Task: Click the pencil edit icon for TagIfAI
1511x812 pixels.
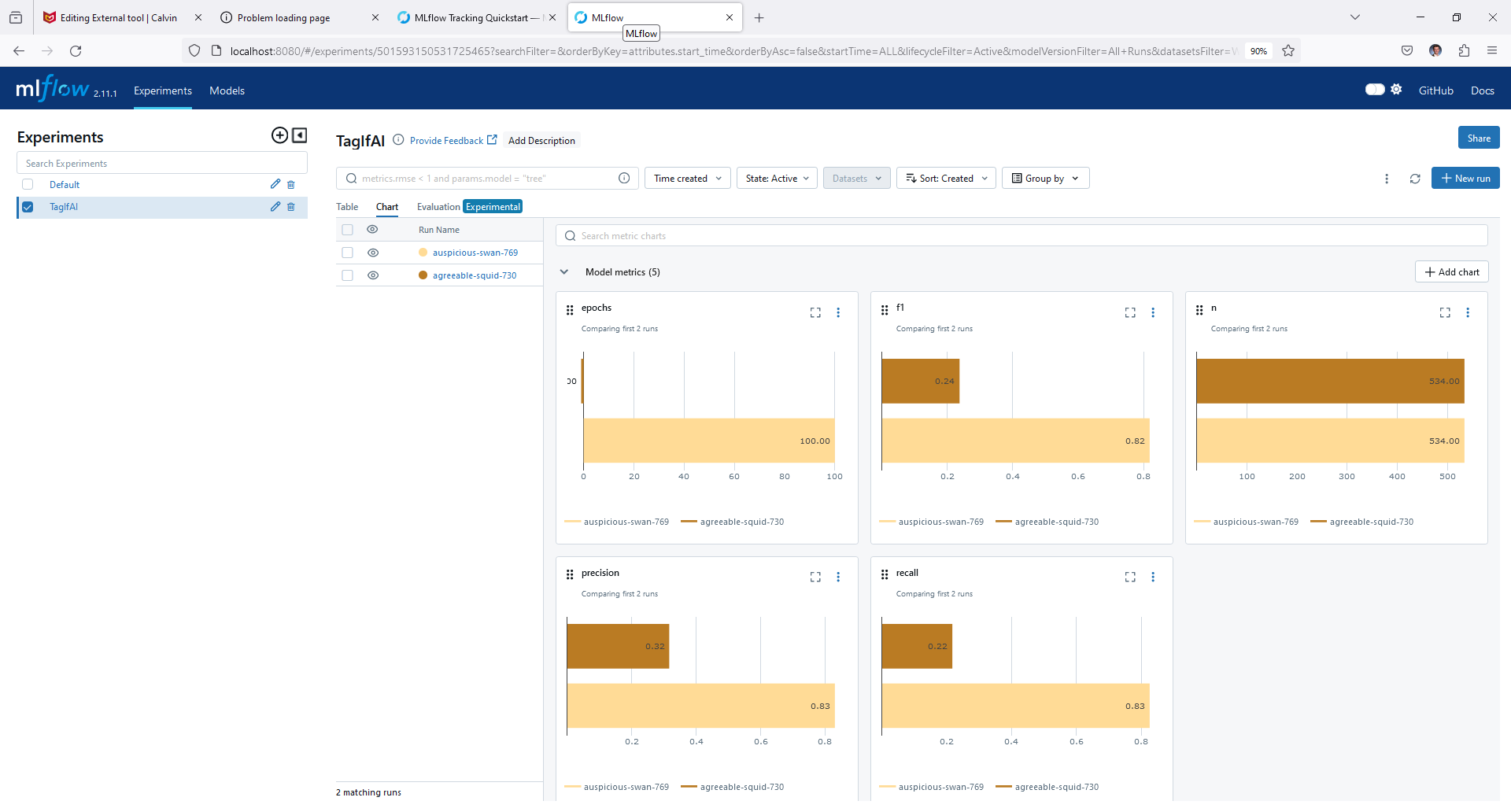Action: [275, 207]
